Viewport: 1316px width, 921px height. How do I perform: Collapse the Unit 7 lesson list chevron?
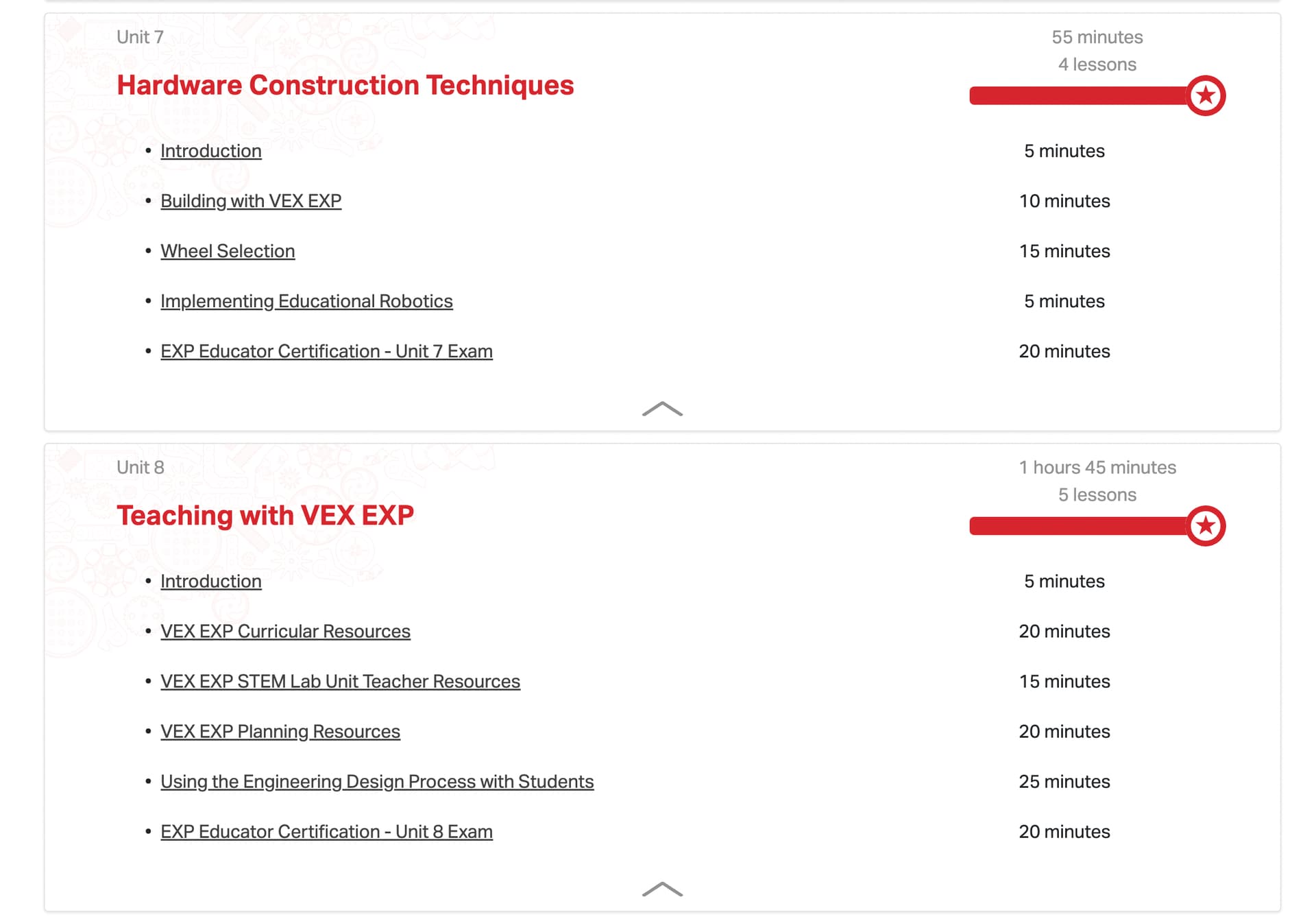(662, 409)
